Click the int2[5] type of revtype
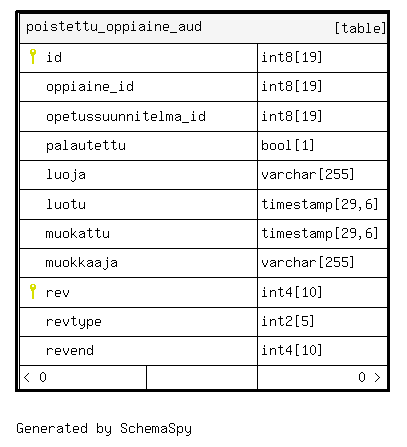 point(288,321)
